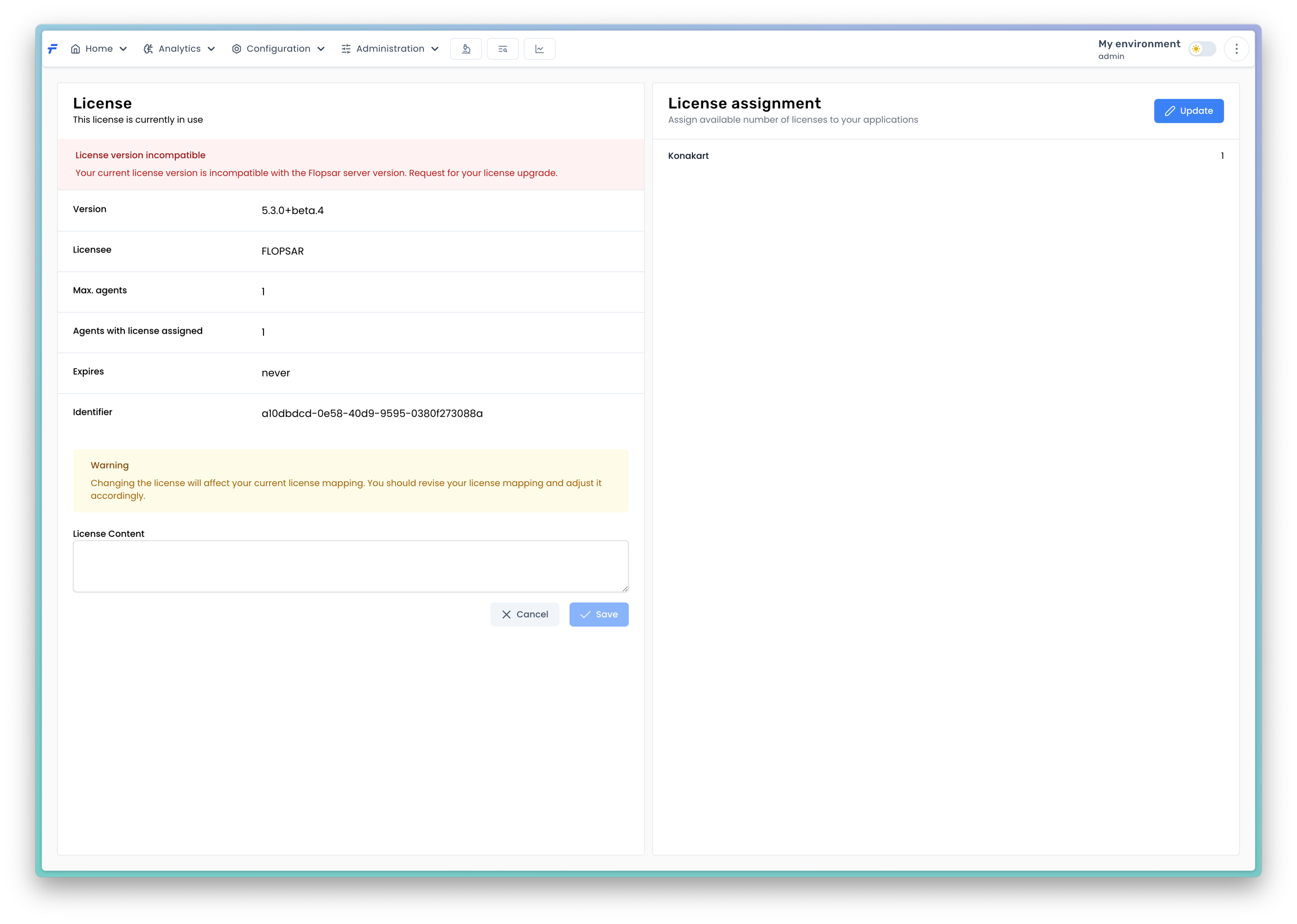The image size is (1297, 924).
Task: Click the Analytics brain icon
Action: [x=148, y=49]
